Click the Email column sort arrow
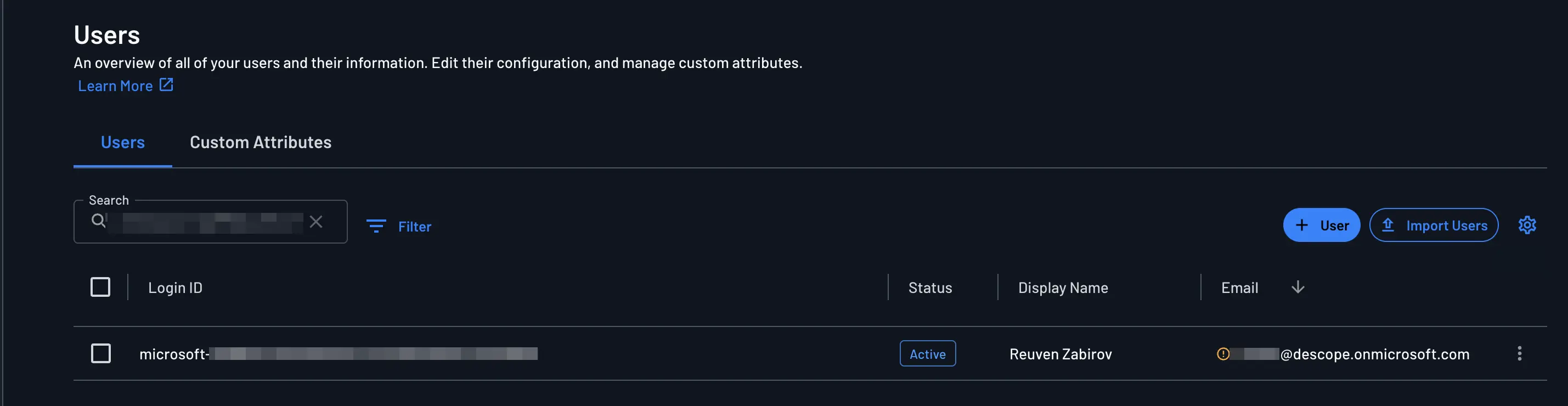This screenshot has width=1568, height=406. pos(1298,287)
